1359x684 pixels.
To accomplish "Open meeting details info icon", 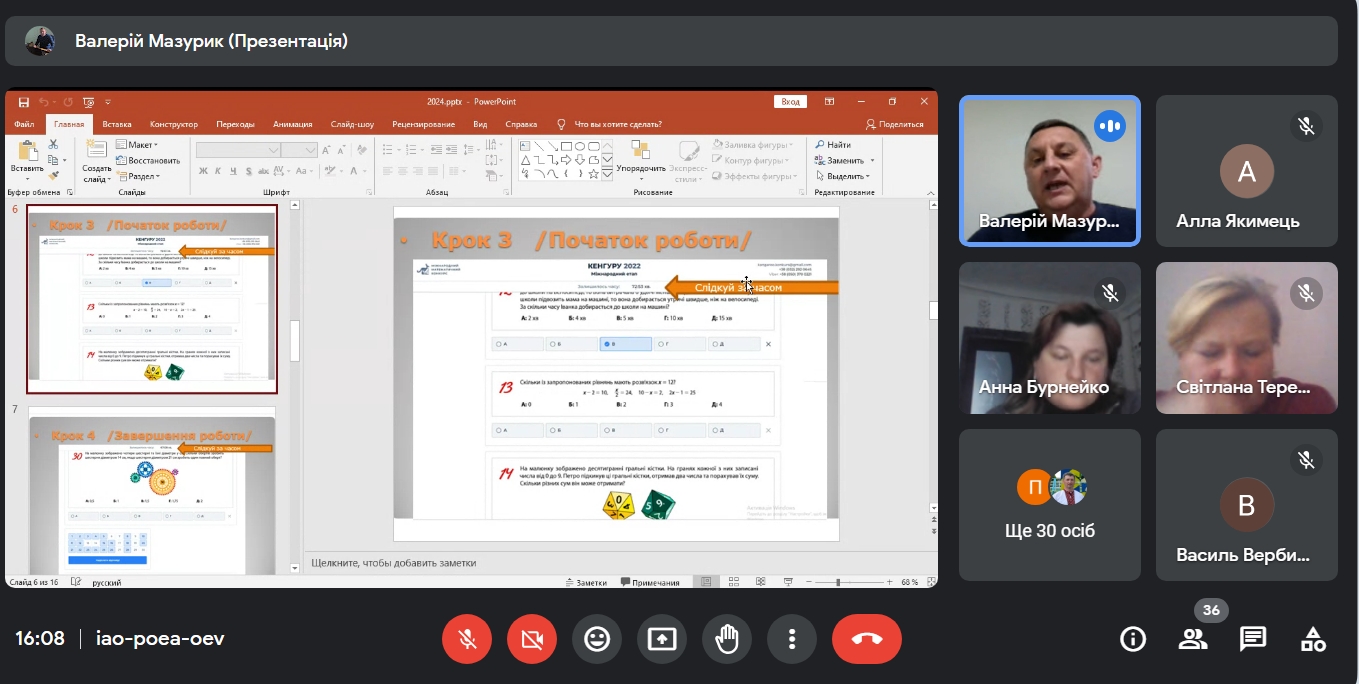I will tap(1133, 639).
